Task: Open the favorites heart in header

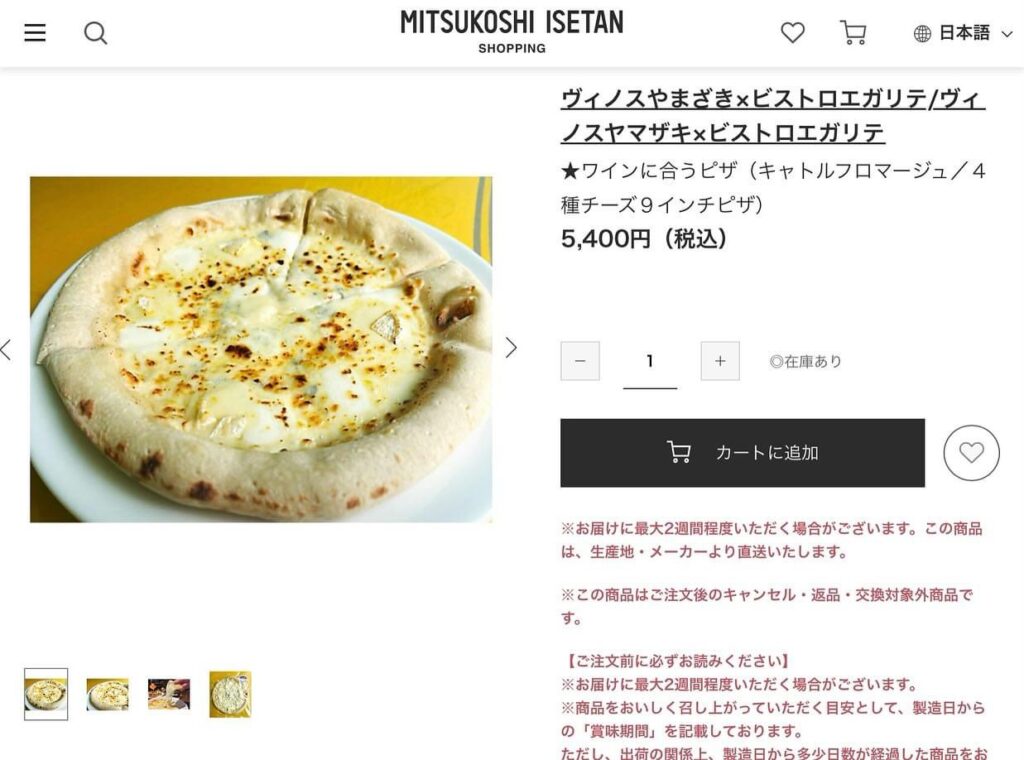Action: point(792,33)
